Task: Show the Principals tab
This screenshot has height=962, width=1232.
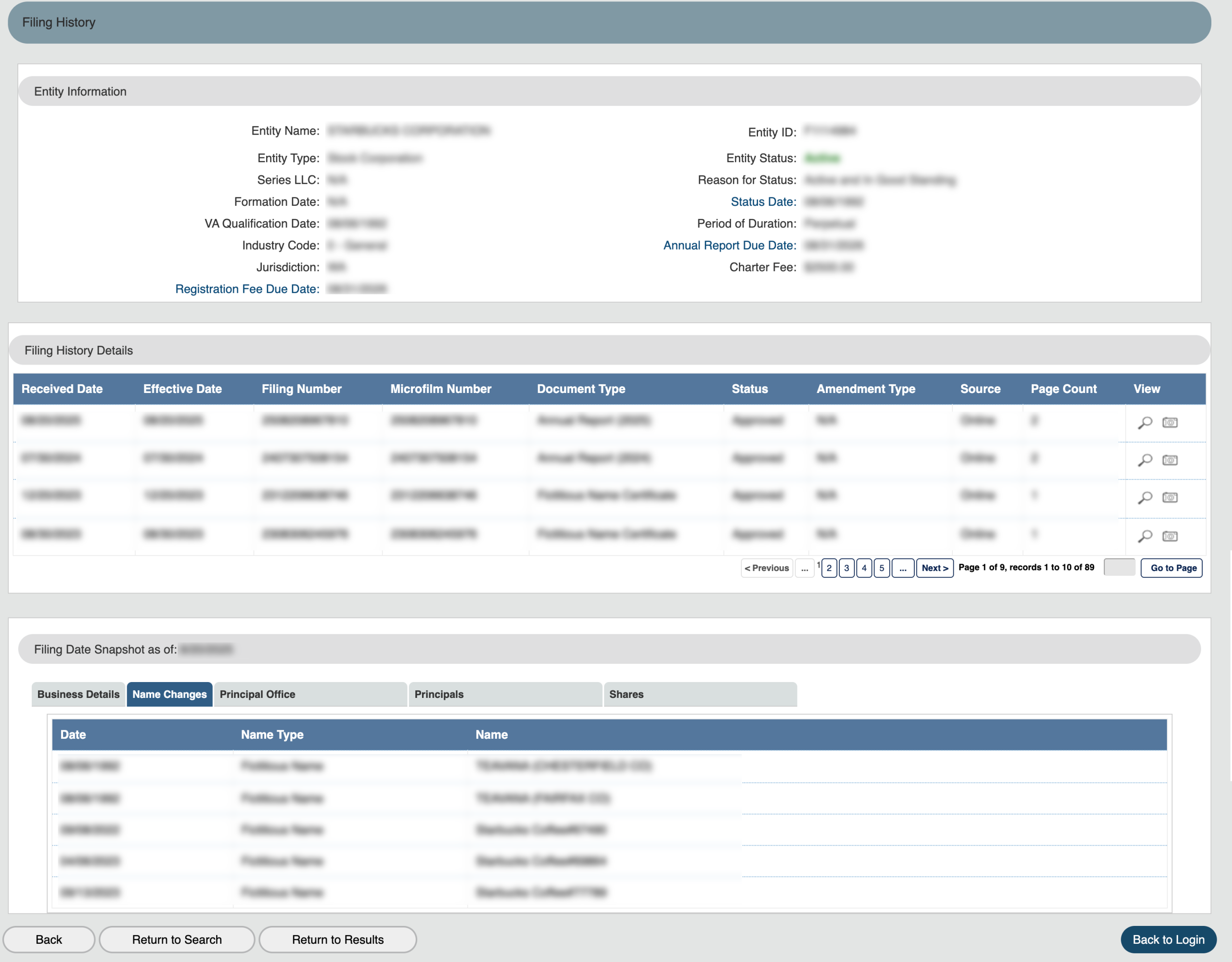Action: click(505, 694)
